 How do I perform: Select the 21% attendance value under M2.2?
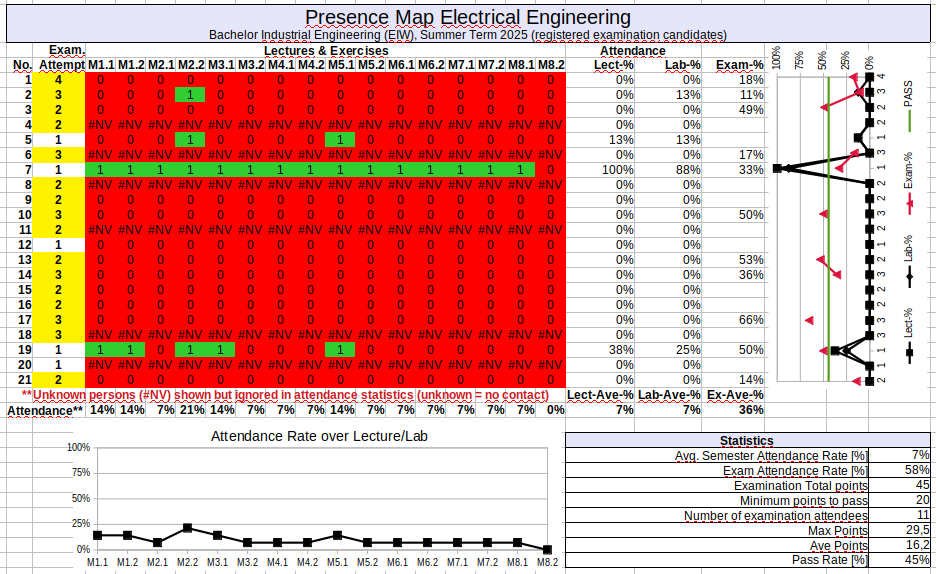pyautogui.click(x=190, y=410)
